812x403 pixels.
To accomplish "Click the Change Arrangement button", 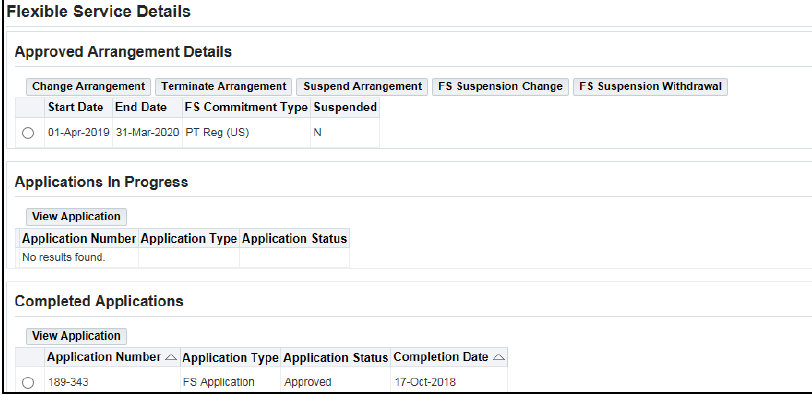I will click(89, 87).
